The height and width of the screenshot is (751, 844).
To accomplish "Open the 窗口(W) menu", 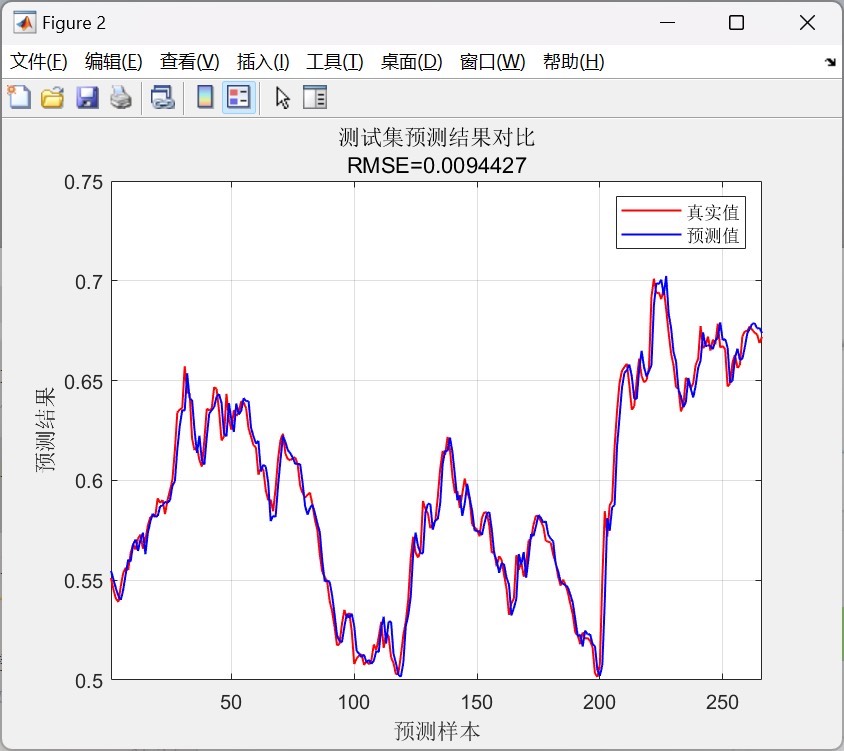I will pos(493,62).
